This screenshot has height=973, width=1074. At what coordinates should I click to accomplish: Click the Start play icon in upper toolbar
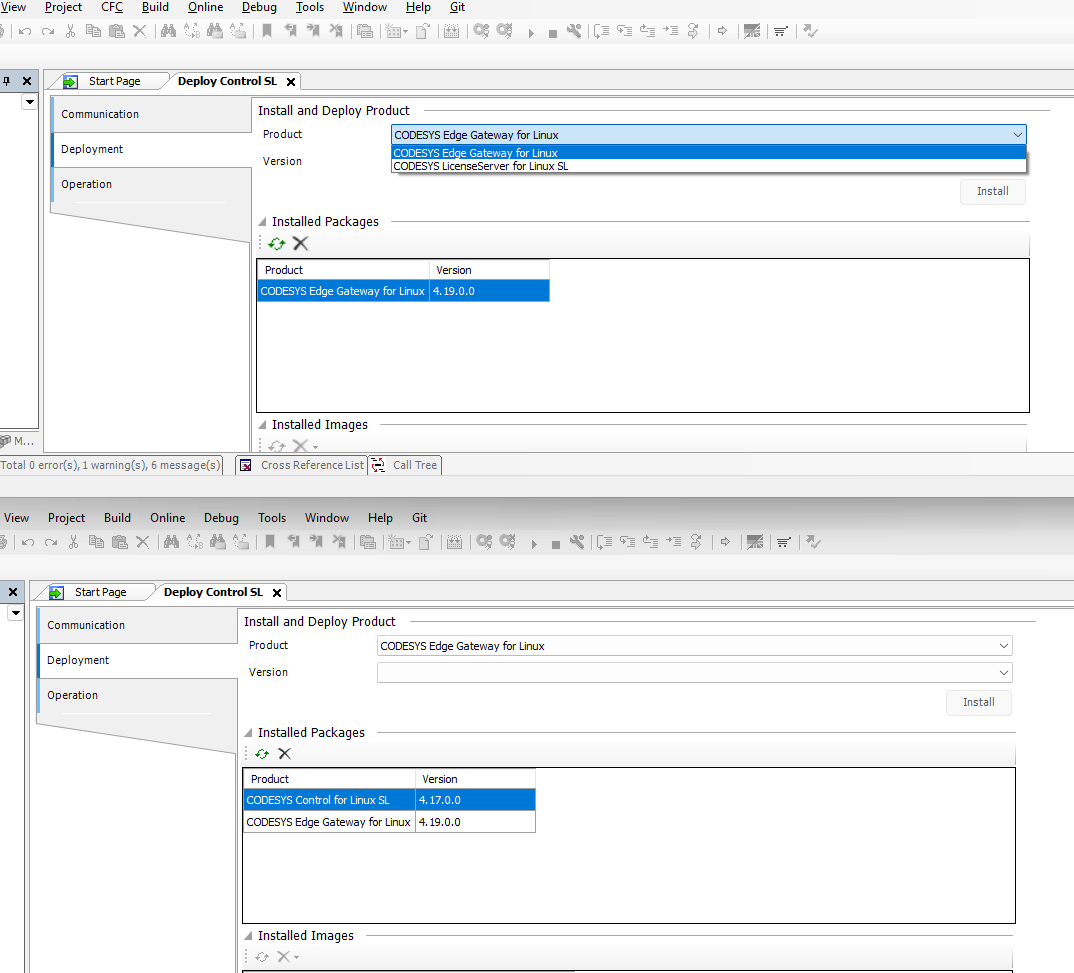point(532,32)
